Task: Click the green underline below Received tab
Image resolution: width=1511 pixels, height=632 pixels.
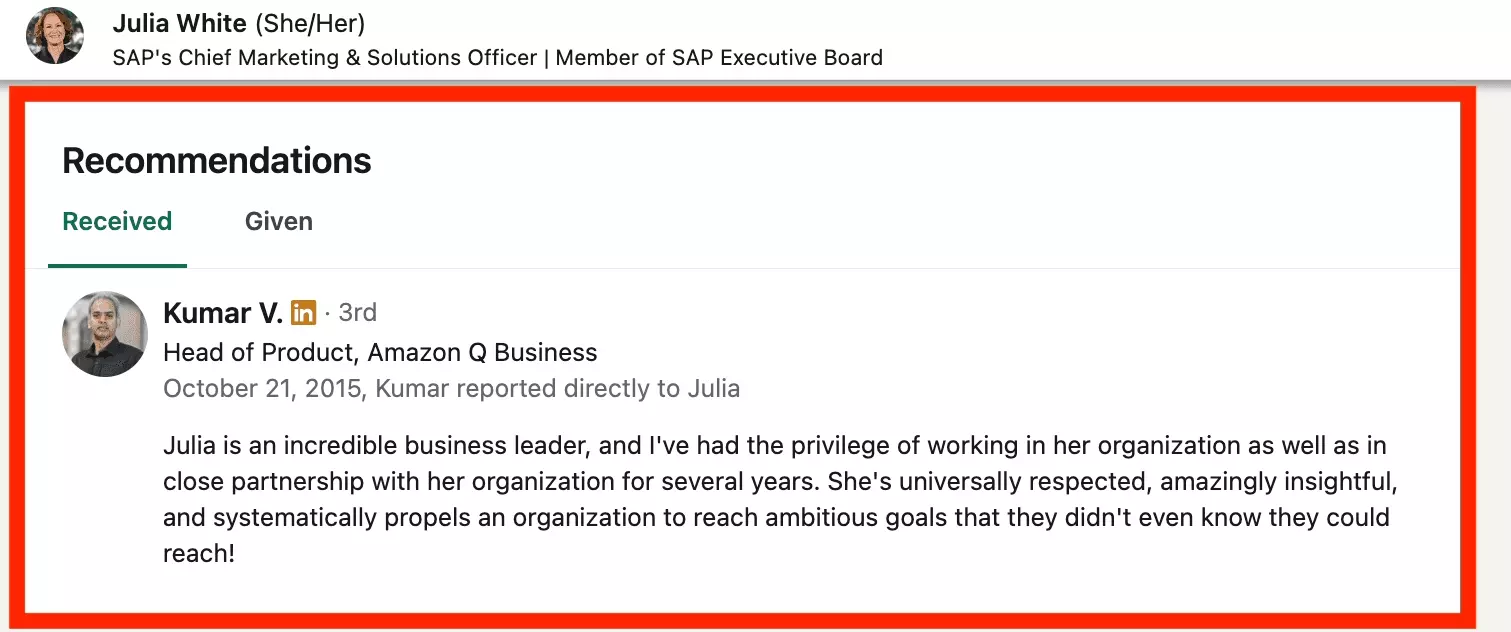Action: [x=117, y=266]
